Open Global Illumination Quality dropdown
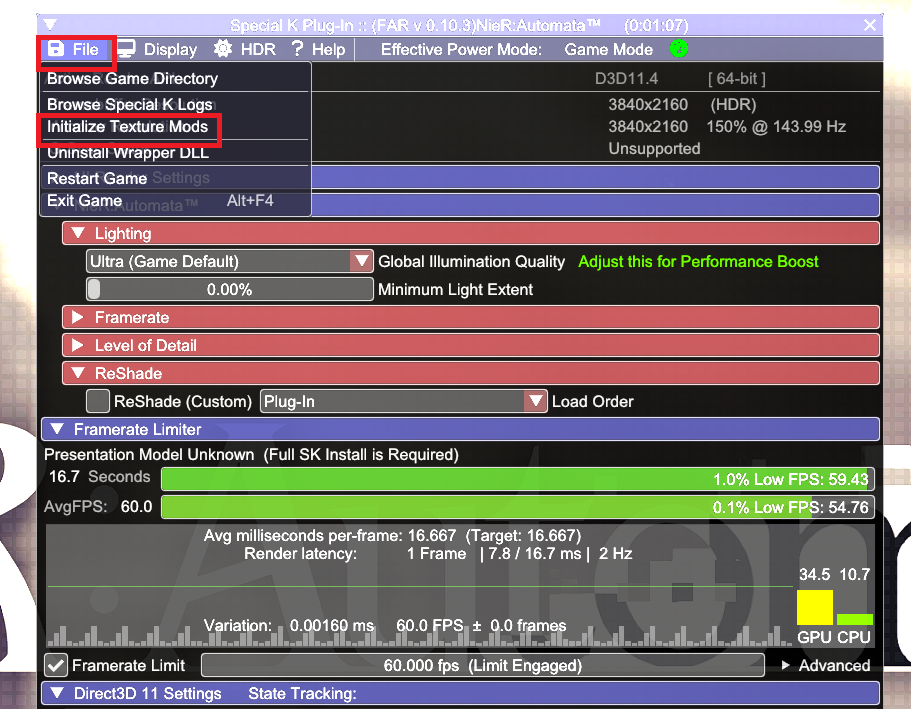Image resolution: width=911 pixels, height=709 pixels. [x=229, y=262]
